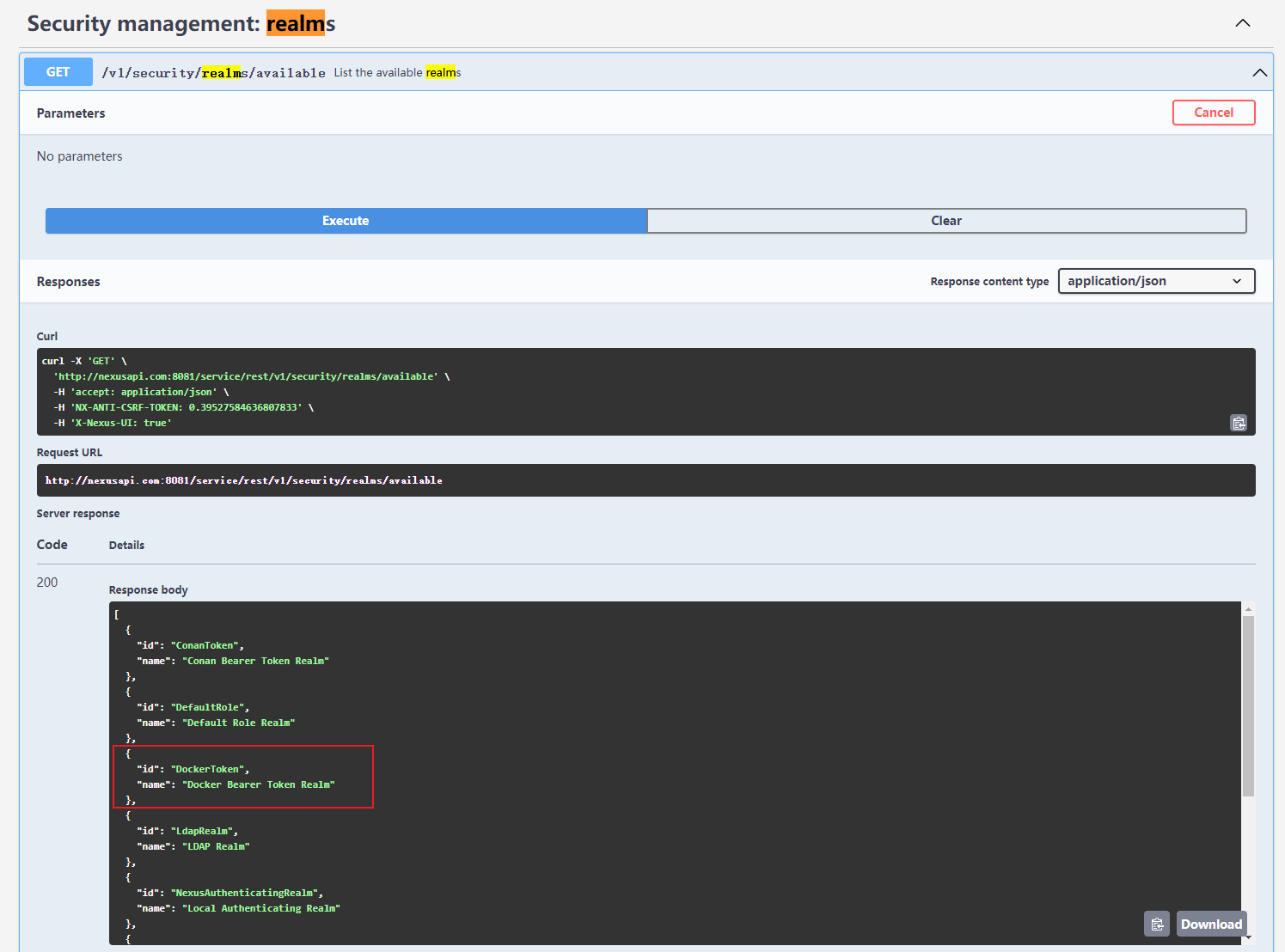Click the response body scrollbar thumb
The height and width of the screenshot is (952, 1285).
(x=1248, y=706)
